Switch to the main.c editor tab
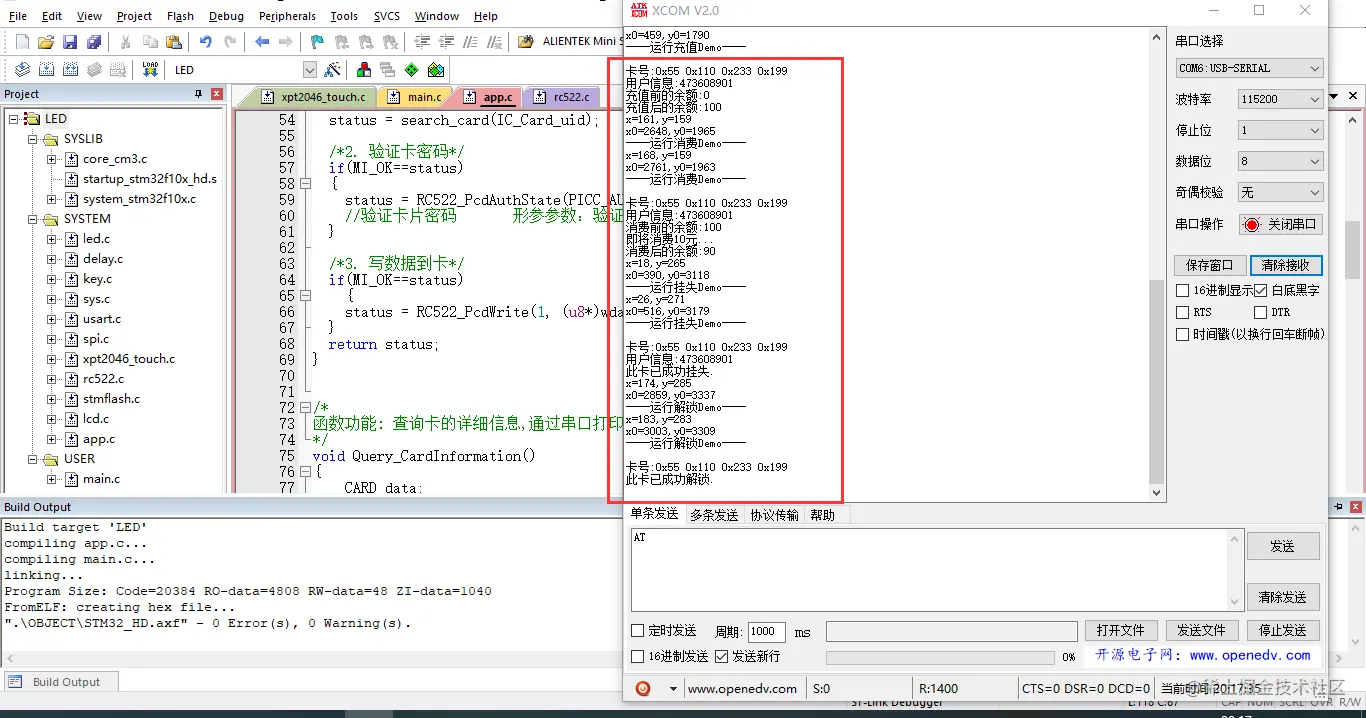The width and height of the screenshot is (1366, 718). (416, 97)
